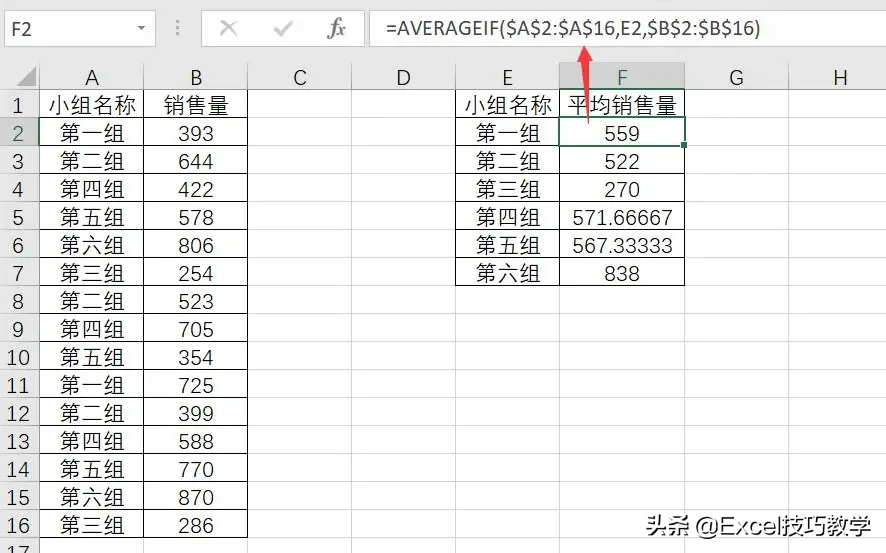Select cell A11 '第一组'
Screen dimensions: 886x553
(x=92, y=385)
